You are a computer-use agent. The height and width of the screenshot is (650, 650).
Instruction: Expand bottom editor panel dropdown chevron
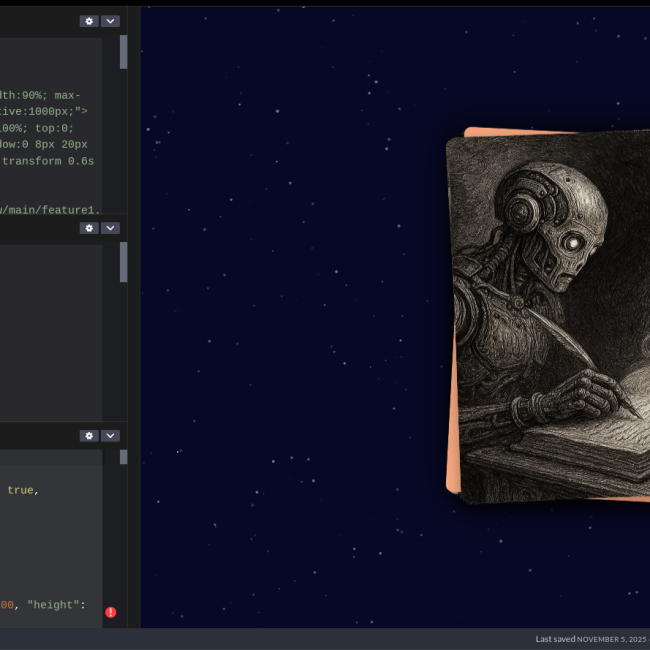(110, 436)
